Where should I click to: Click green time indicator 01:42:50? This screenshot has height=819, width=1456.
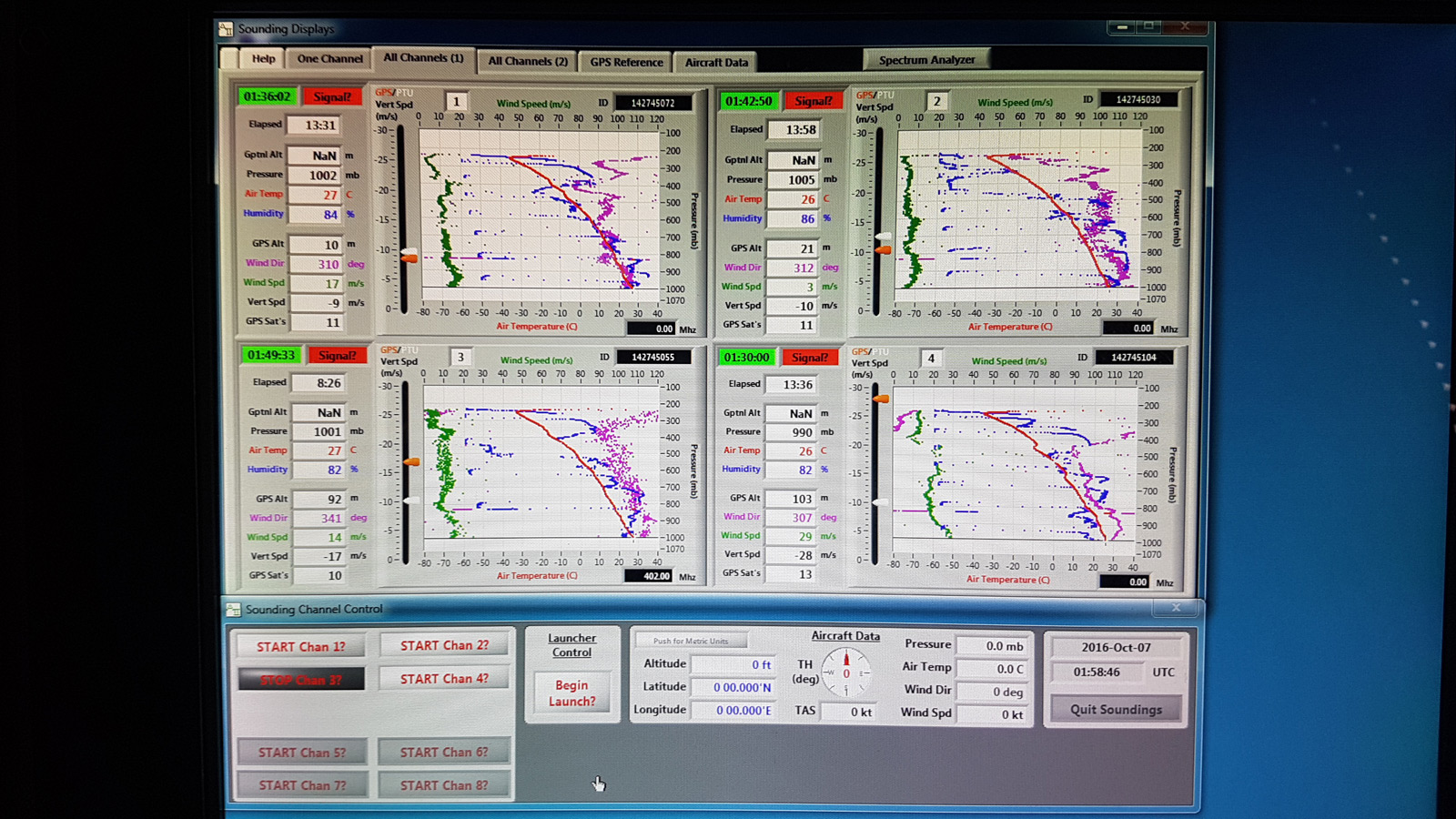click(748, 101)
